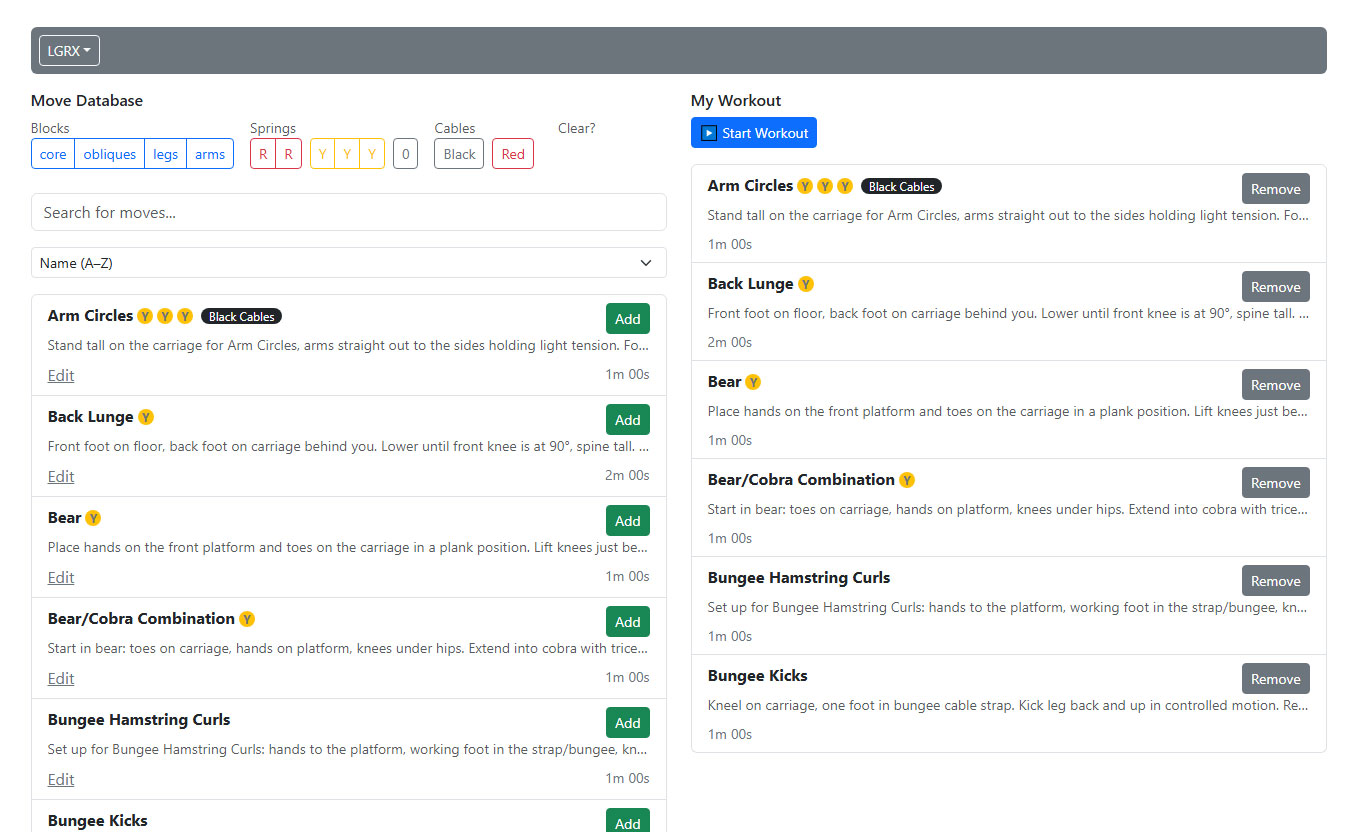Select the Bungee Kicks title in My Workout

coord(757,676)
